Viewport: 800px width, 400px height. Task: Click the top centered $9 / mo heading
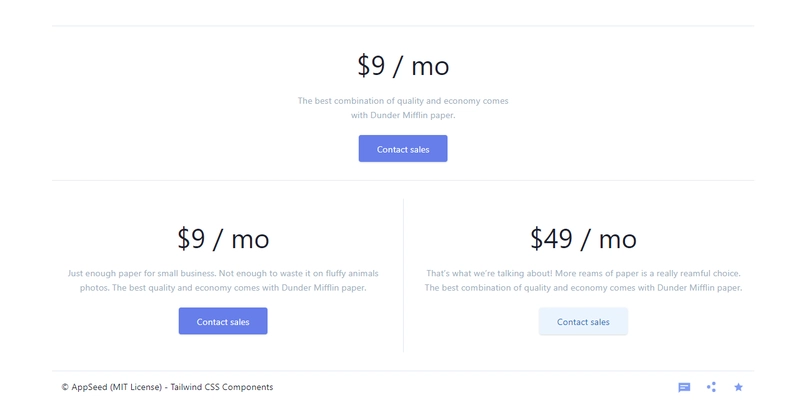point(403,66)
